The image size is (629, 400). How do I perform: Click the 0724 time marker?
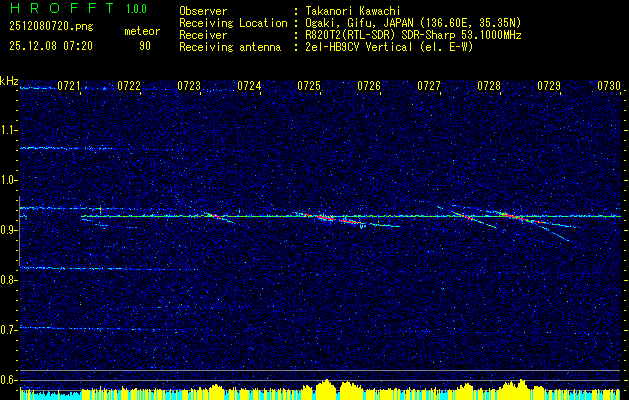pyautogui.click(x=249, y=86)
